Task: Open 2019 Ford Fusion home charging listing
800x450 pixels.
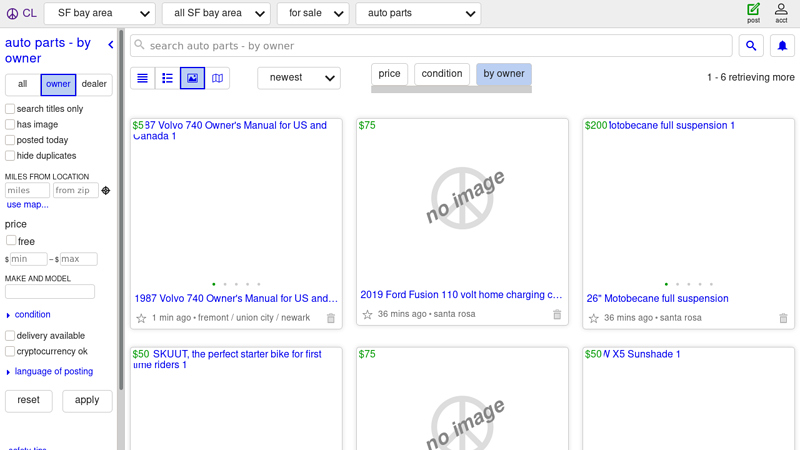Action: pyautogui.click(x=461, y=295)
